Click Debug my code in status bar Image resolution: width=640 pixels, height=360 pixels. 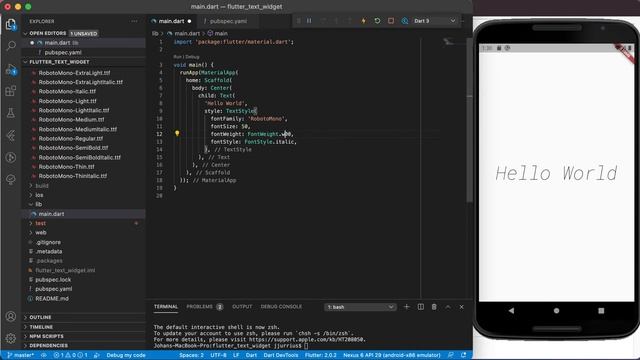126,355
